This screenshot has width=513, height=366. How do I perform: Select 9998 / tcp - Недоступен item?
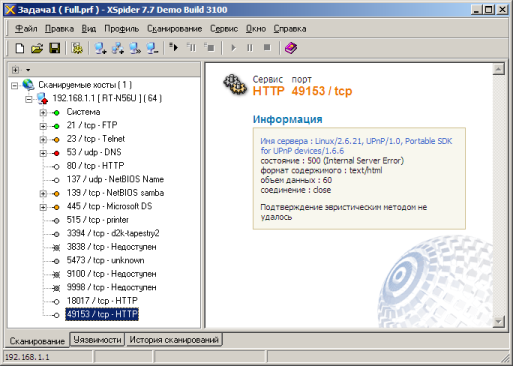tap(111, 287)
